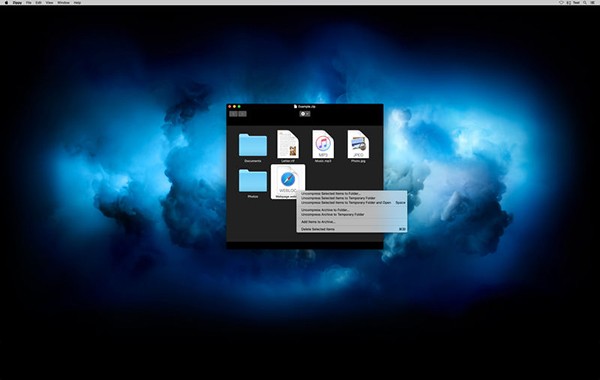Open the Documents folder icon
Image resolution: width=600 pixels, height=380 pixels.
click(x=253, y=145)
